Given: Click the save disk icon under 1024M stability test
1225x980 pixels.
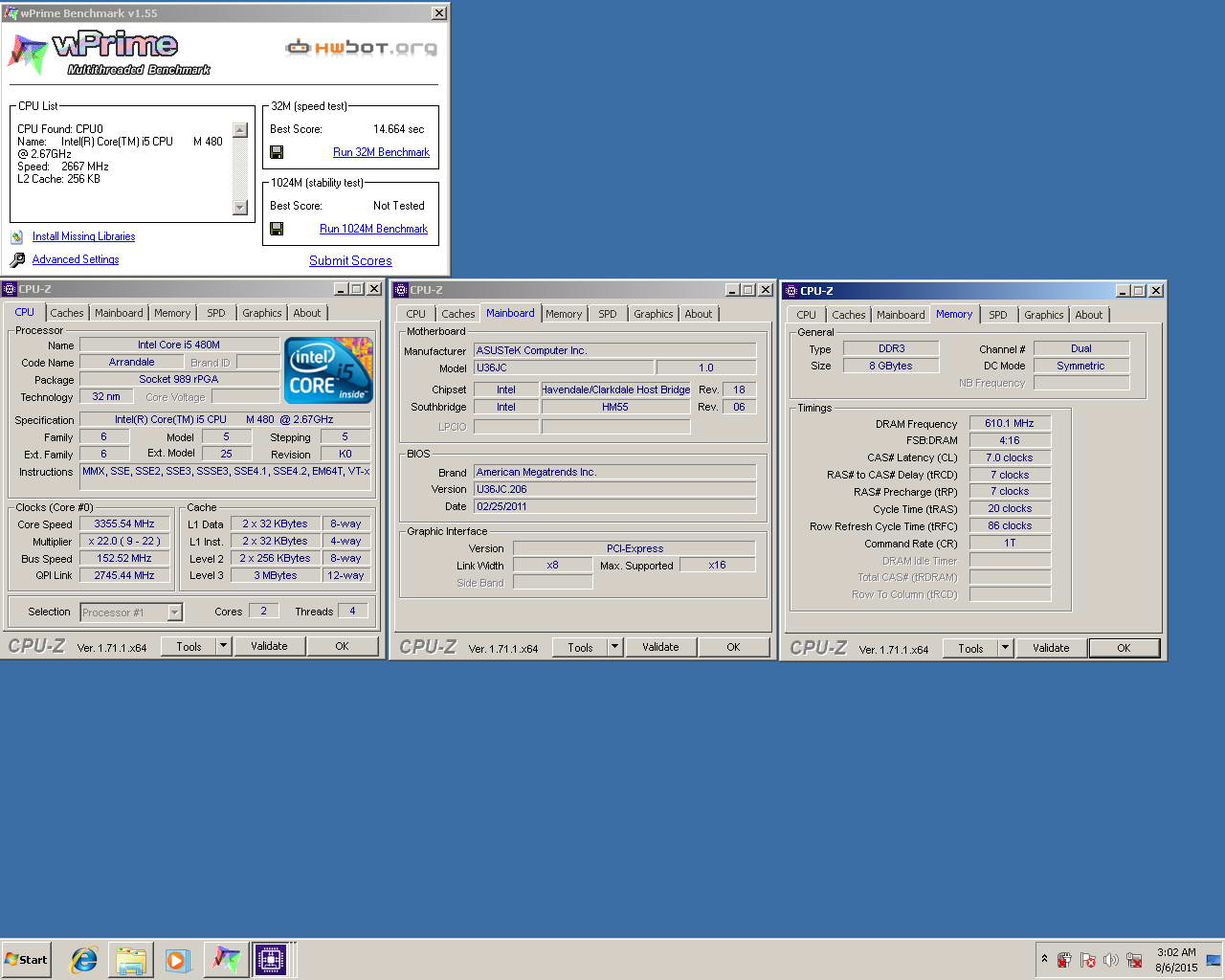Looking at the screenshot, I should pyautogui.click(x=277, y=229).
